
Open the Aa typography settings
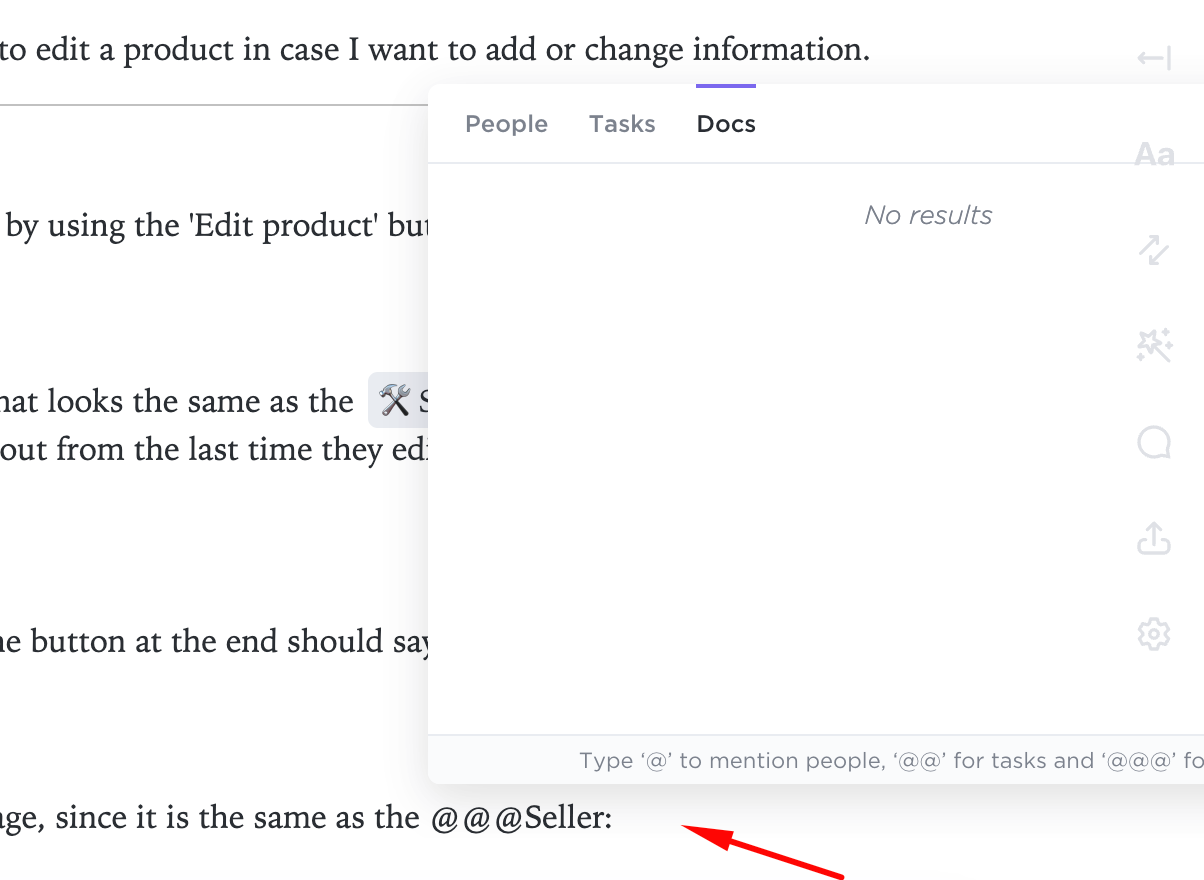1154,154
